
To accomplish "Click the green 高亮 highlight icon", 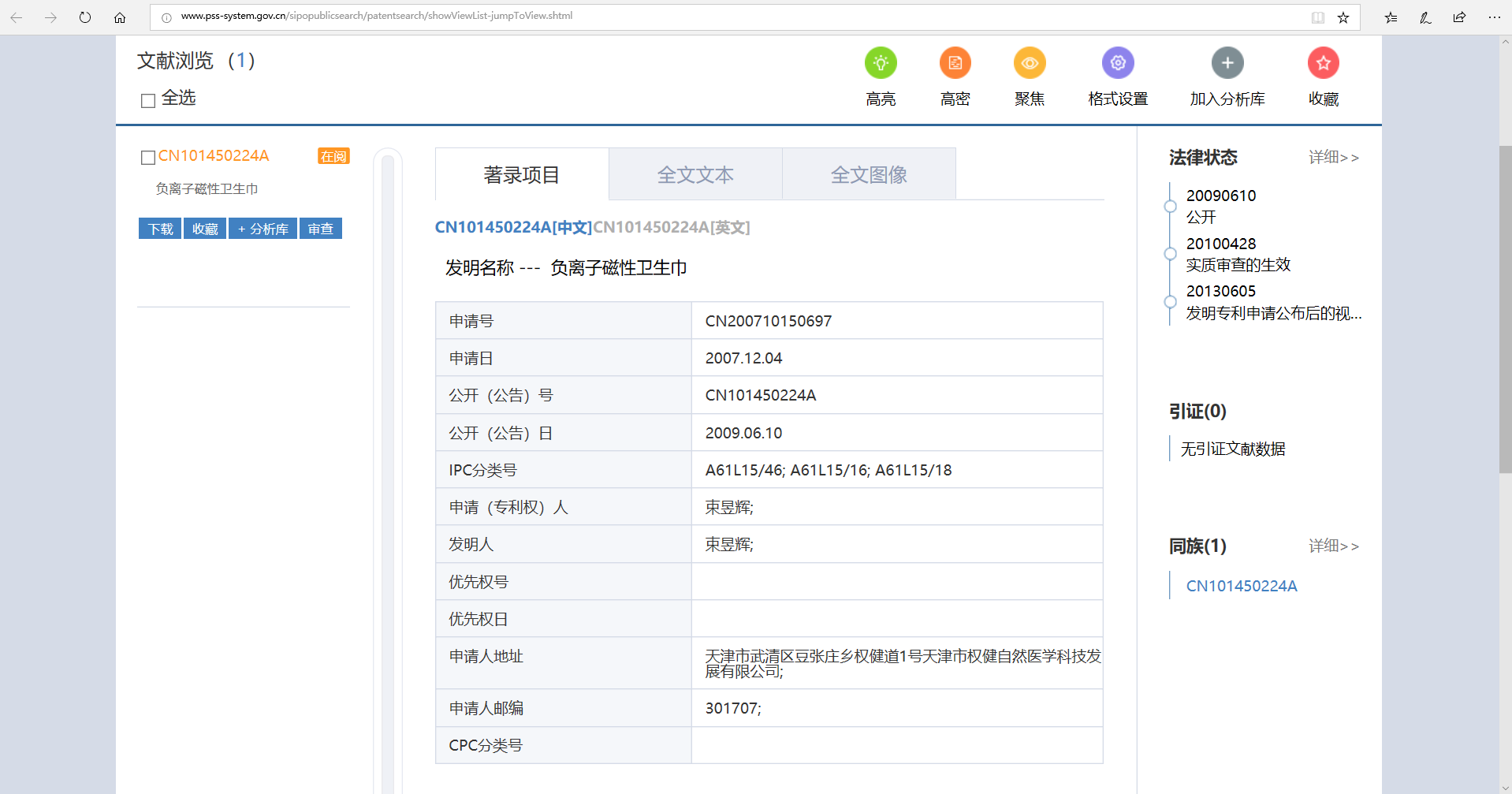I will [881, 63].
